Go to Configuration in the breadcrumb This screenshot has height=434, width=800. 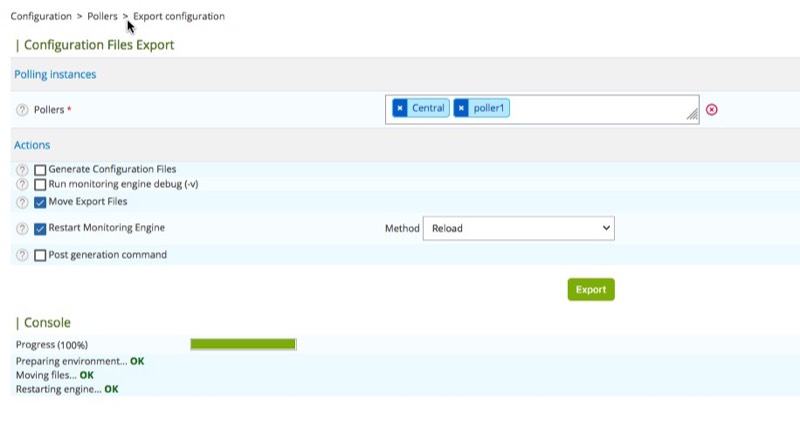point(40,16)
